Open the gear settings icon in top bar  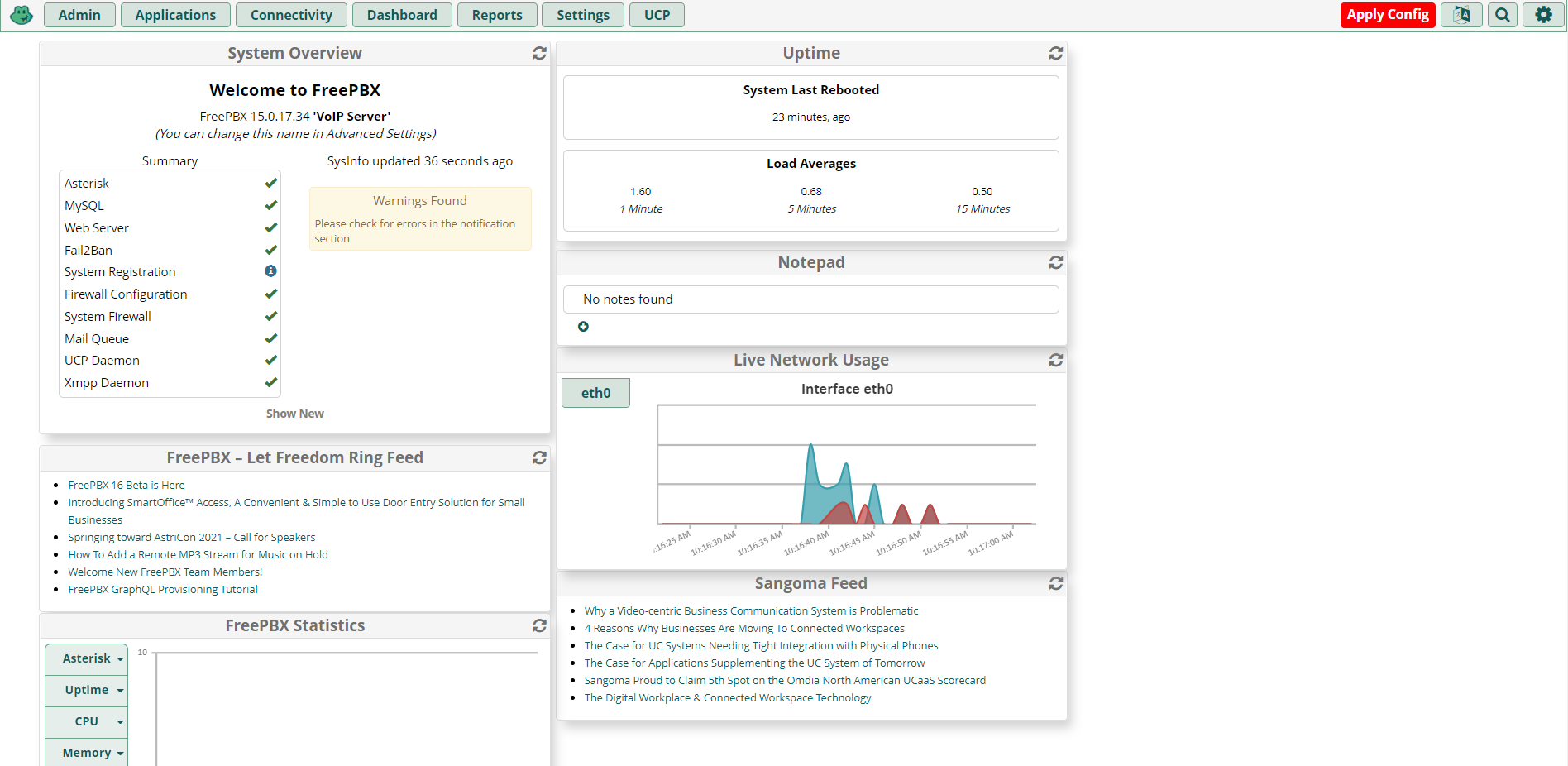(1543, 15)
